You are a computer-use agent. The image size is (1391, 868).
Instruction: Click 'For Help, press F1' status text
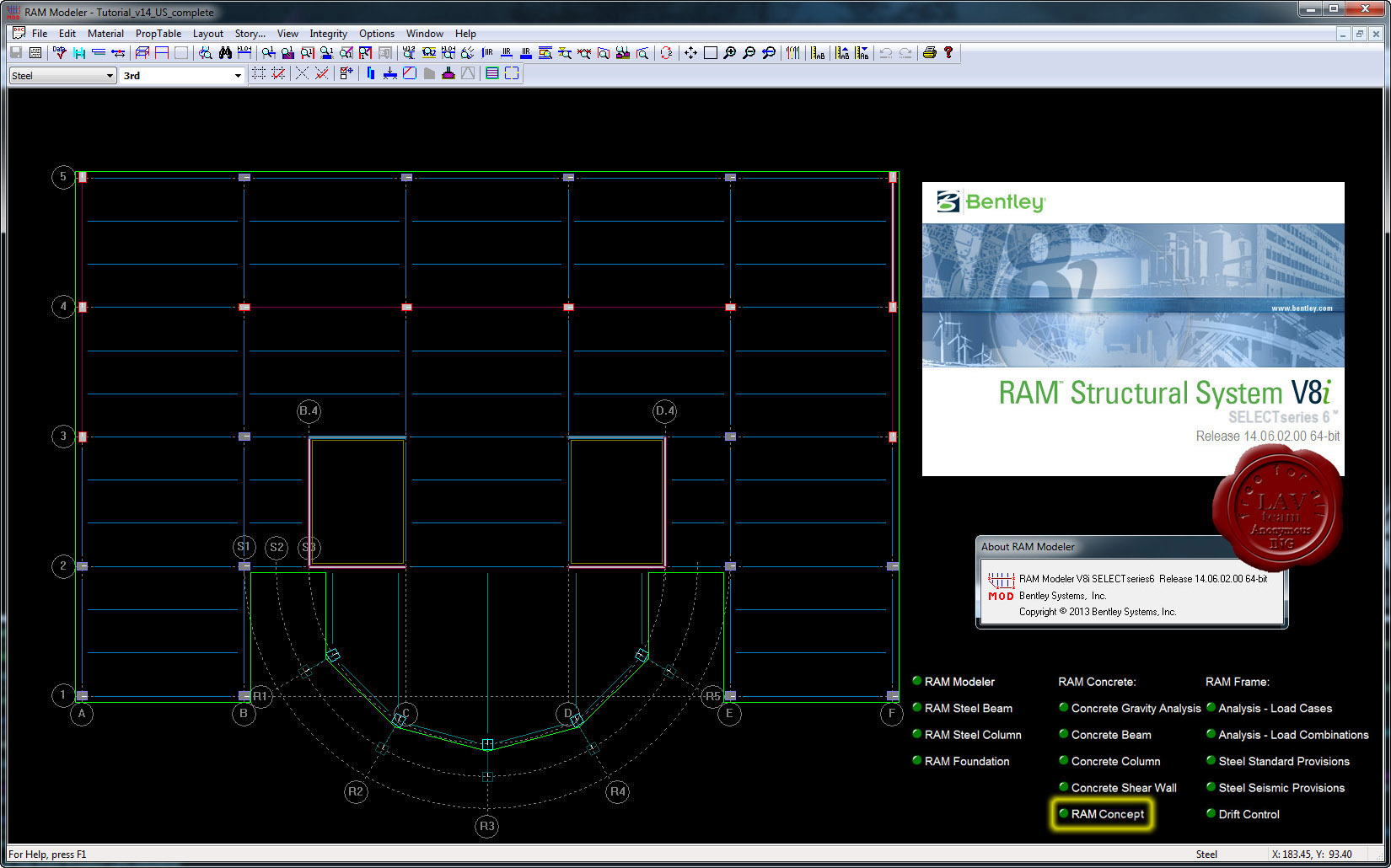coord(47,855)
